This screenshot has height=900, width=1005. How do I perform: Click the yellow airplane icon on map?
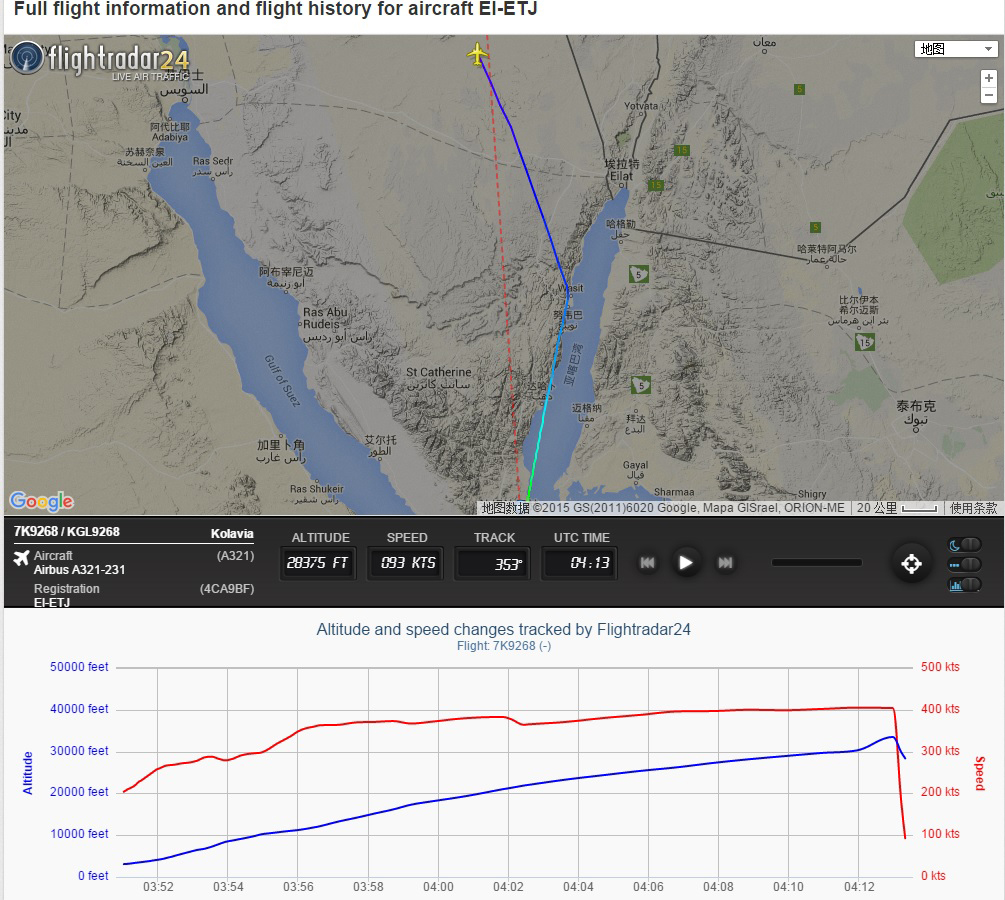[477, 53]
